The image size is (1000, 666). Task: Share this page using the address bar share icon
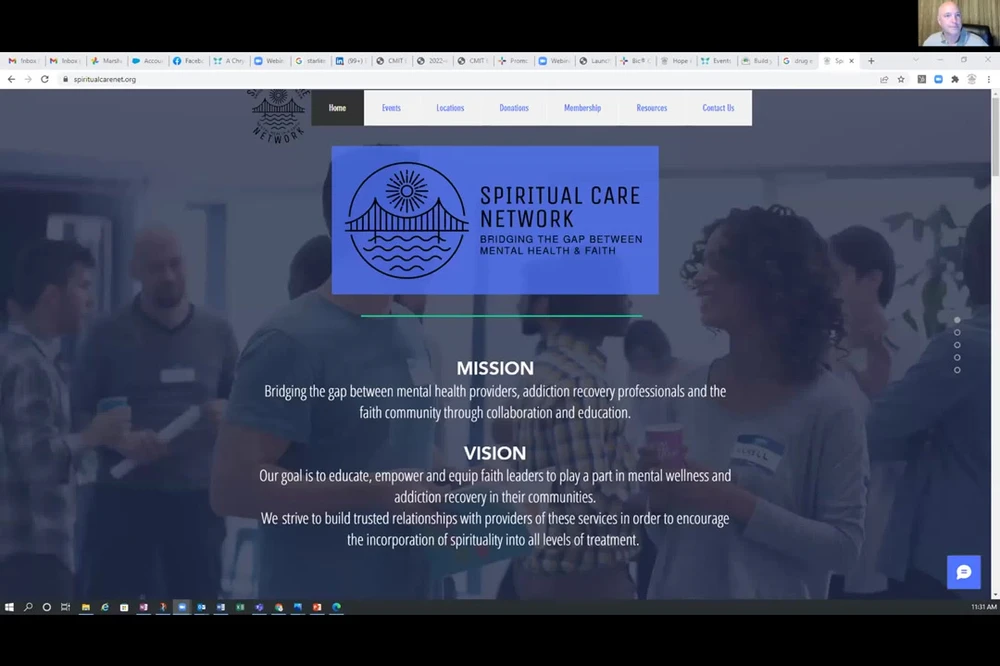point(884,79)
